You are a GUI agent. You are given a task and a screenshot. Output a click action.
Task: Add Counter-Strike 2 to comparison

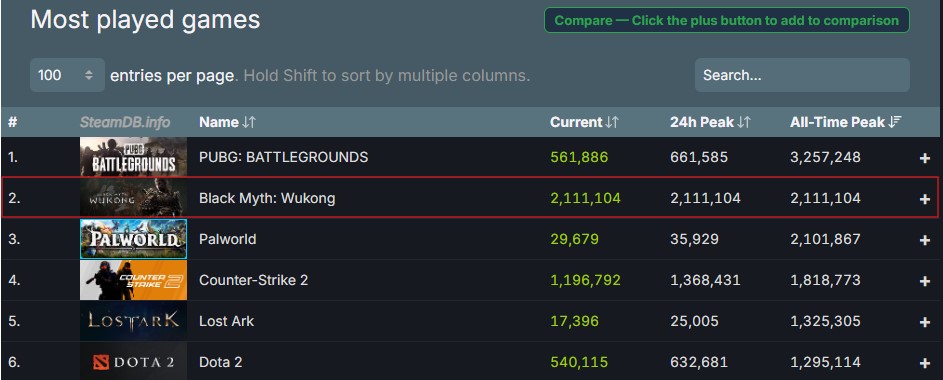(924, 281)
